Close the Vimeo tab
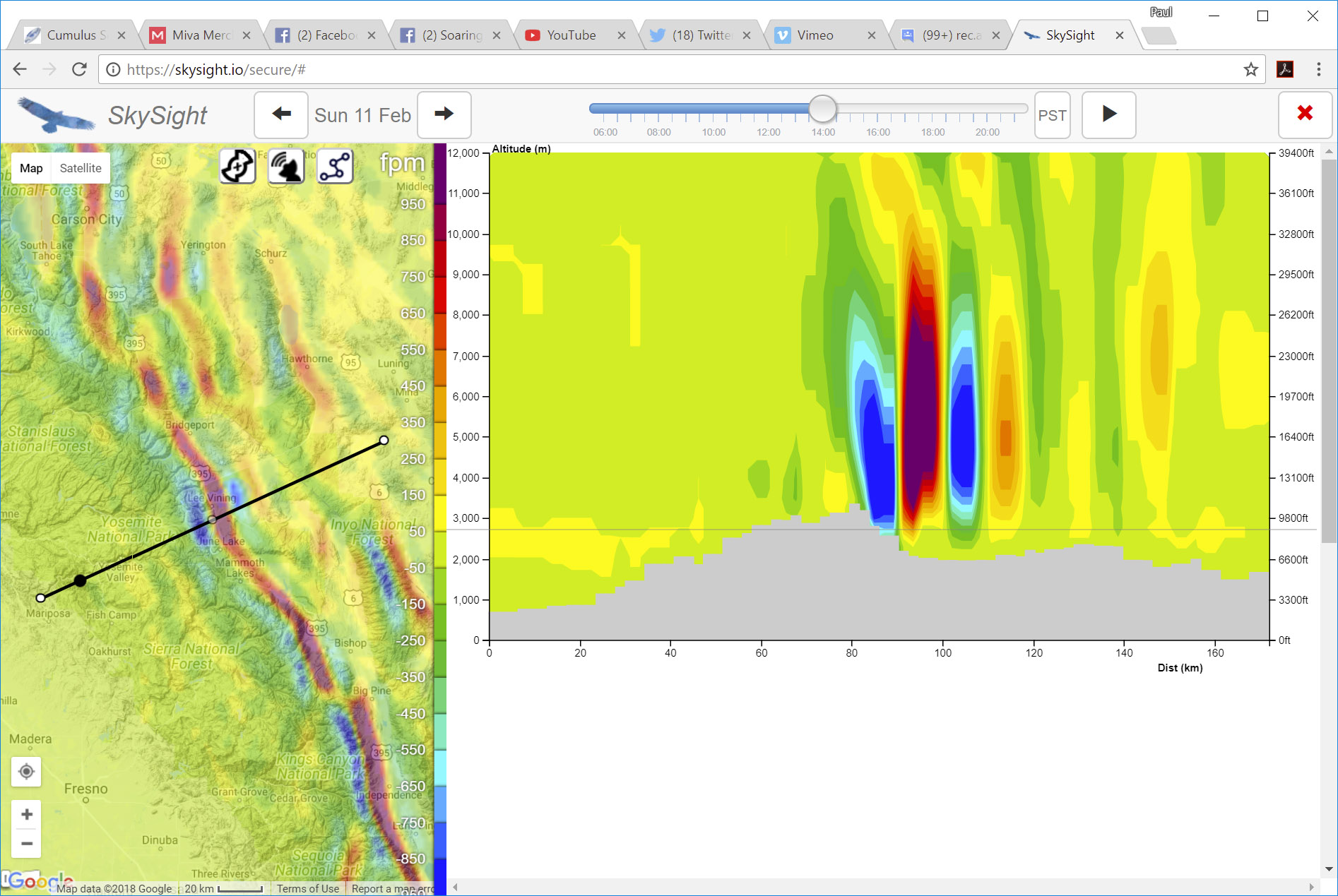The image size is (1338, 896). [x=872, y=35]
